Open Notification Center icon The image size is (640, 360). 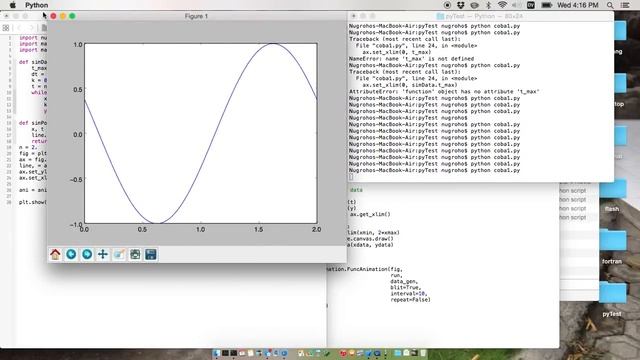click(x=625, y=5)
